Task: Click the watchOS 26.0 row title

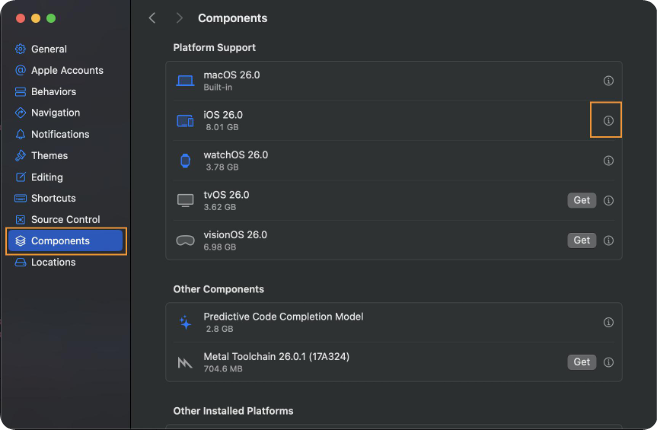Action: tap(236, 155)
